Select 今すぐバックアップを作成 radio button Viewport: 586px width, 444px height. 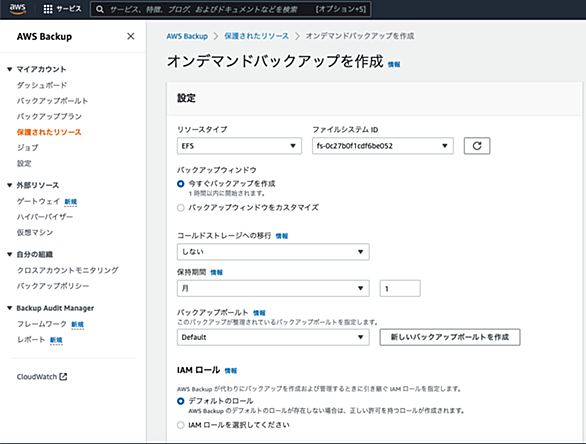[x=181, y=184]
